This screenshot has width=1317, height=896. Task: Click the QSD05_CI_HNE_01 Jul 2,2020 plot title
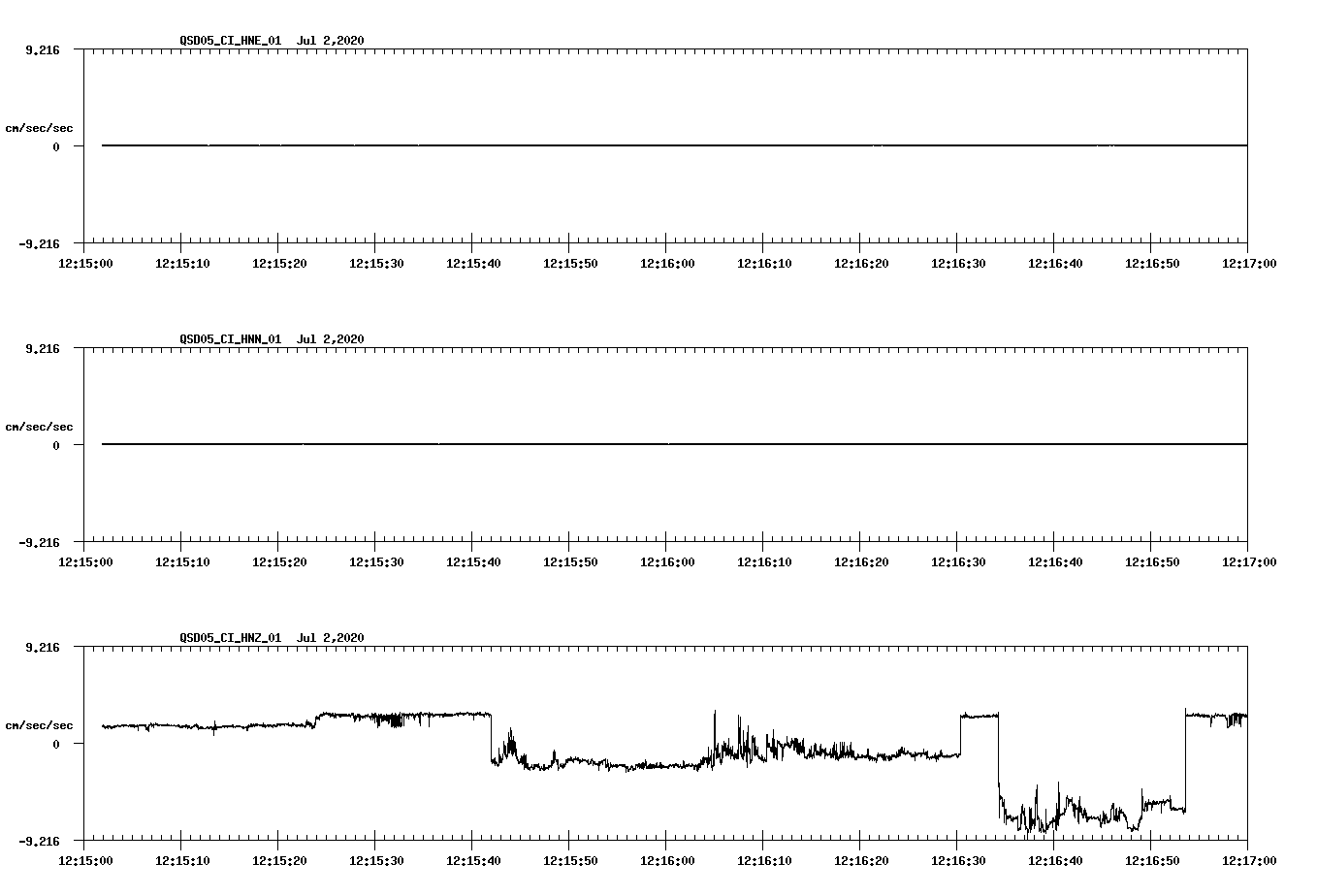point(272,40)
